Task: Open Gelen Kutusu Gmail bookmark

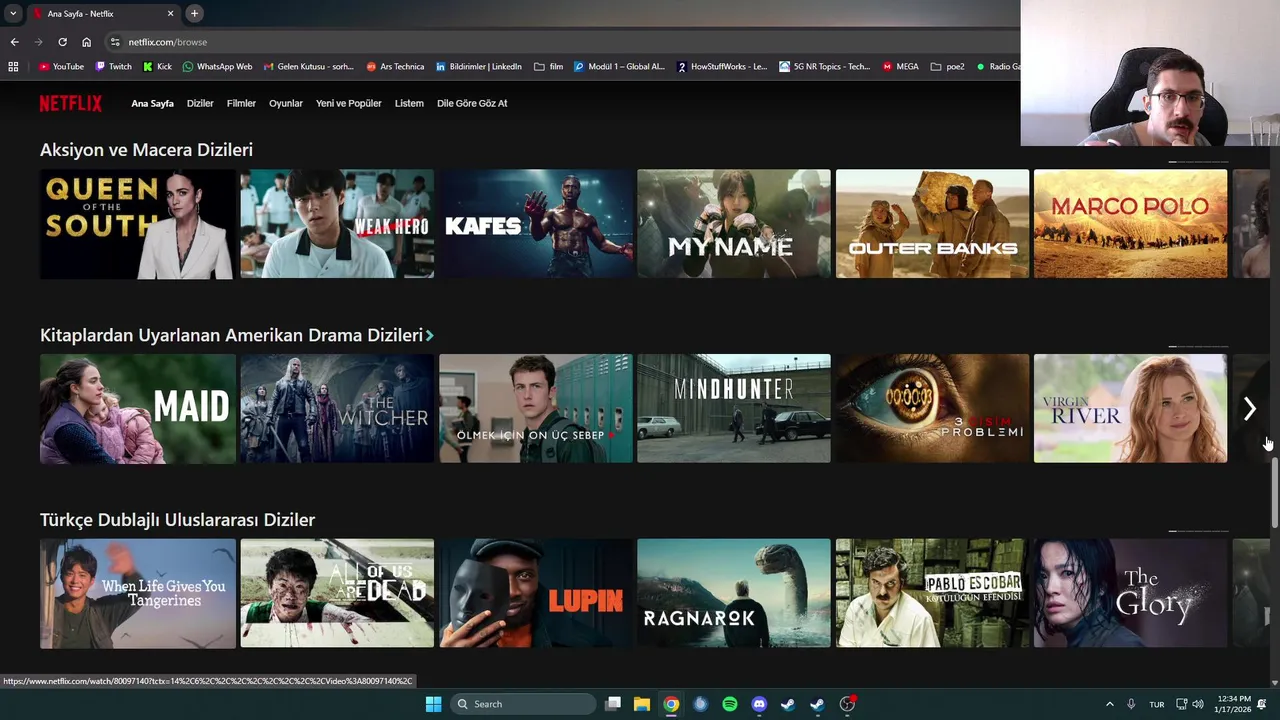Action: pyautogui.click(x=309, y=67)
